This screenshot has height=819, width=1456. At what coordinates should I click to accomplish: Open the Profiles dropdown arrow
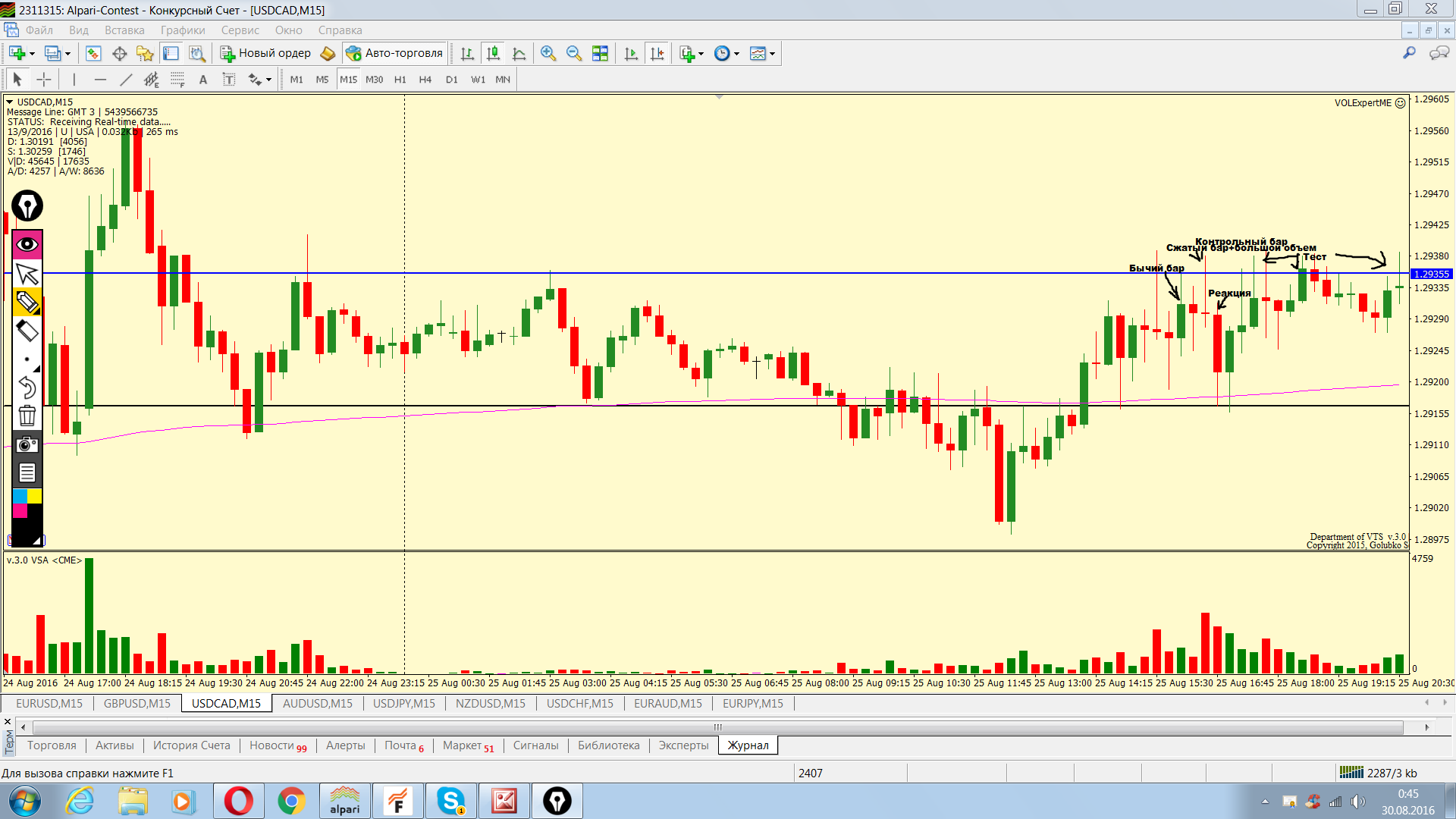tap(67, 54)
